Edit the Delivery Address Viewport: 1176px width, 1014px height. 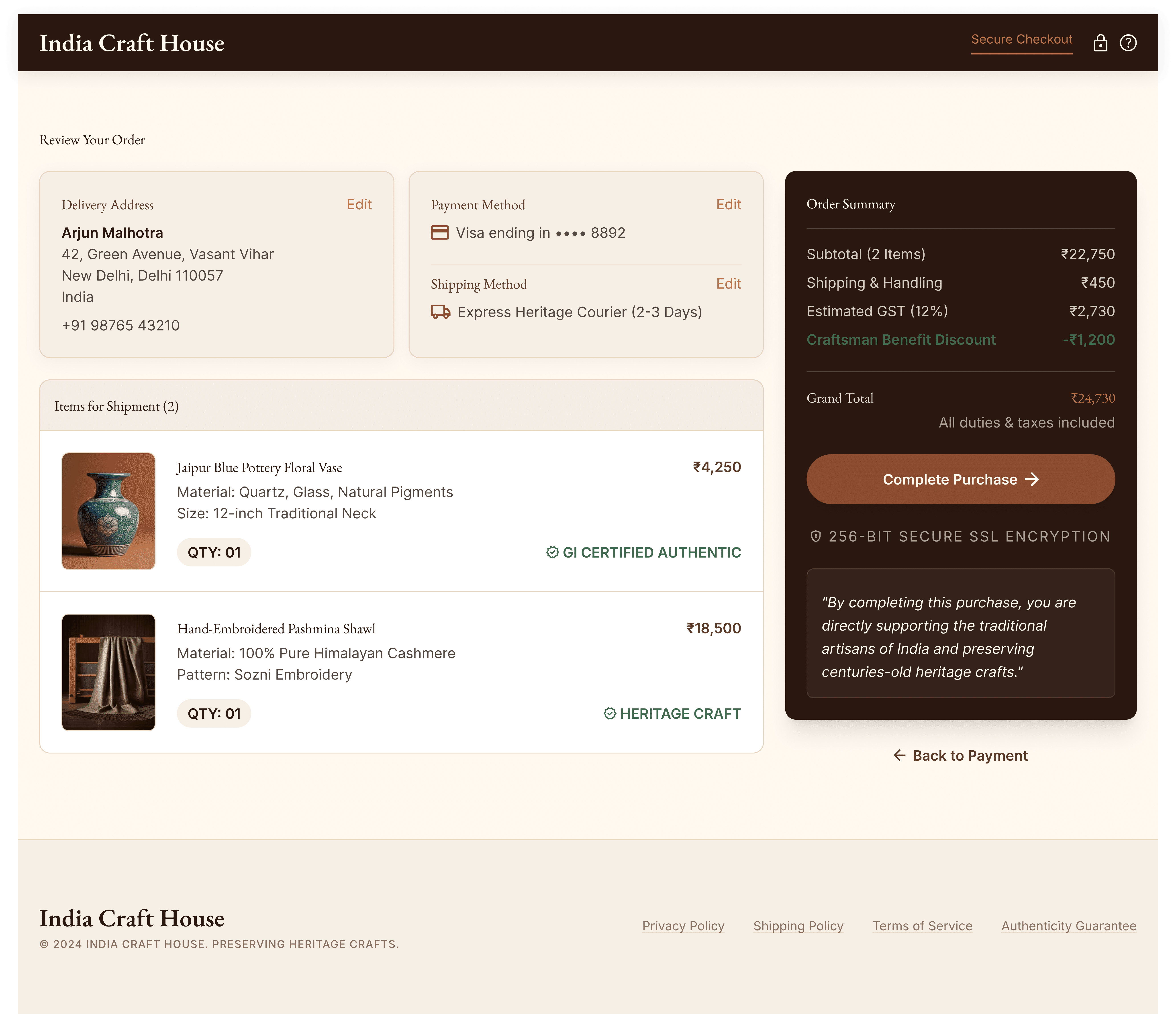coord(359,204)
